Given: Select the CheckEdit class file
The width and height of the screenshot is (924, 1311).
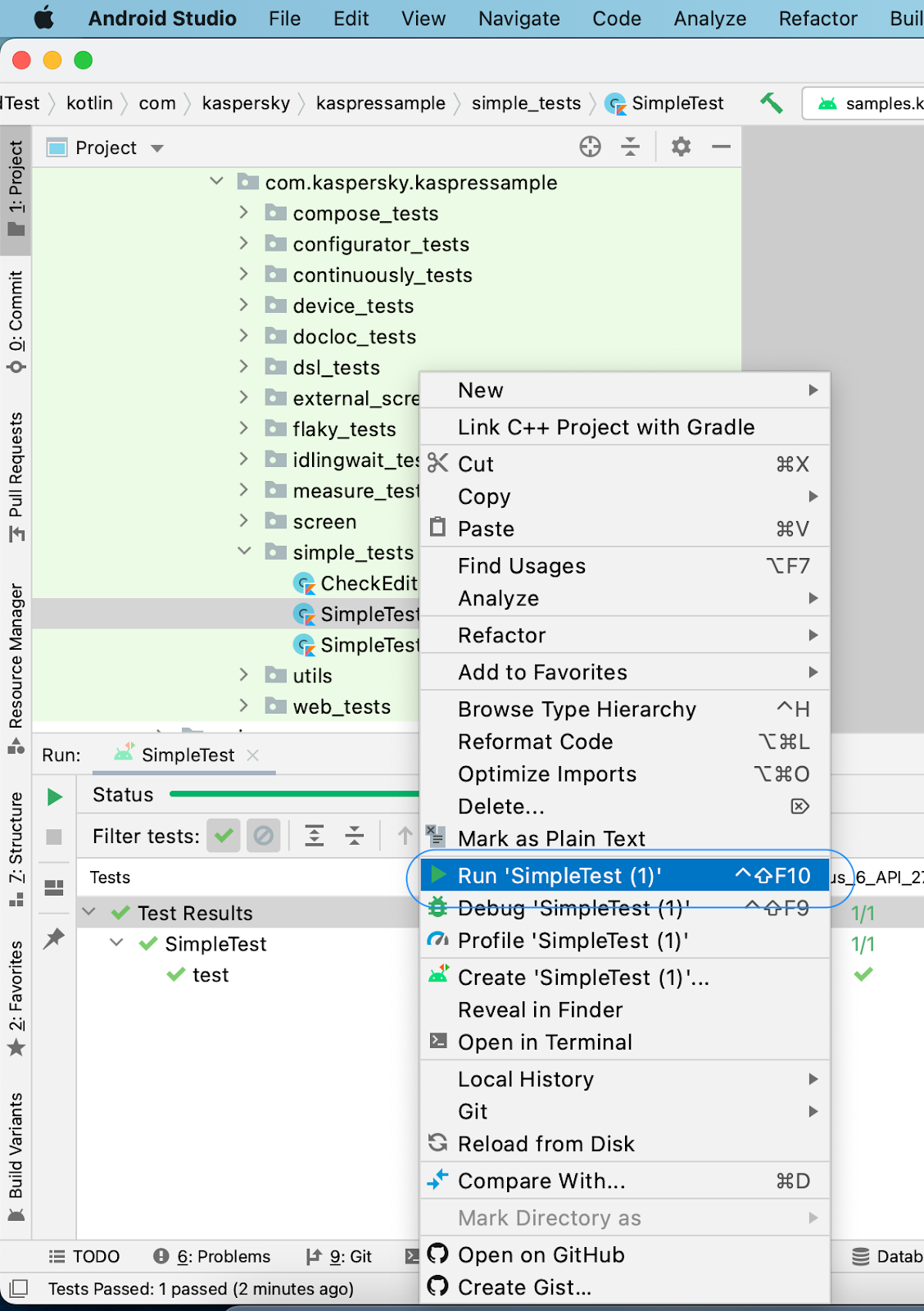Looking at the screenshot, I should pyautogui.click(x=369, y=583).
